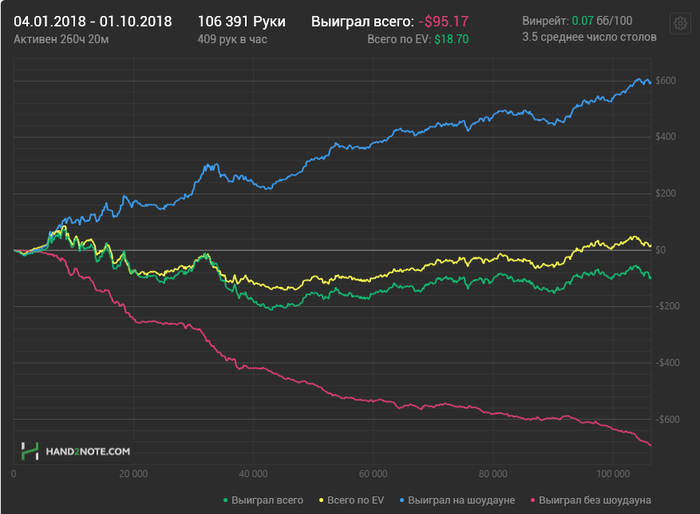Click the 'Всего по EV:' header label
This screenshot has width=700, height=514.
(399, 39)
